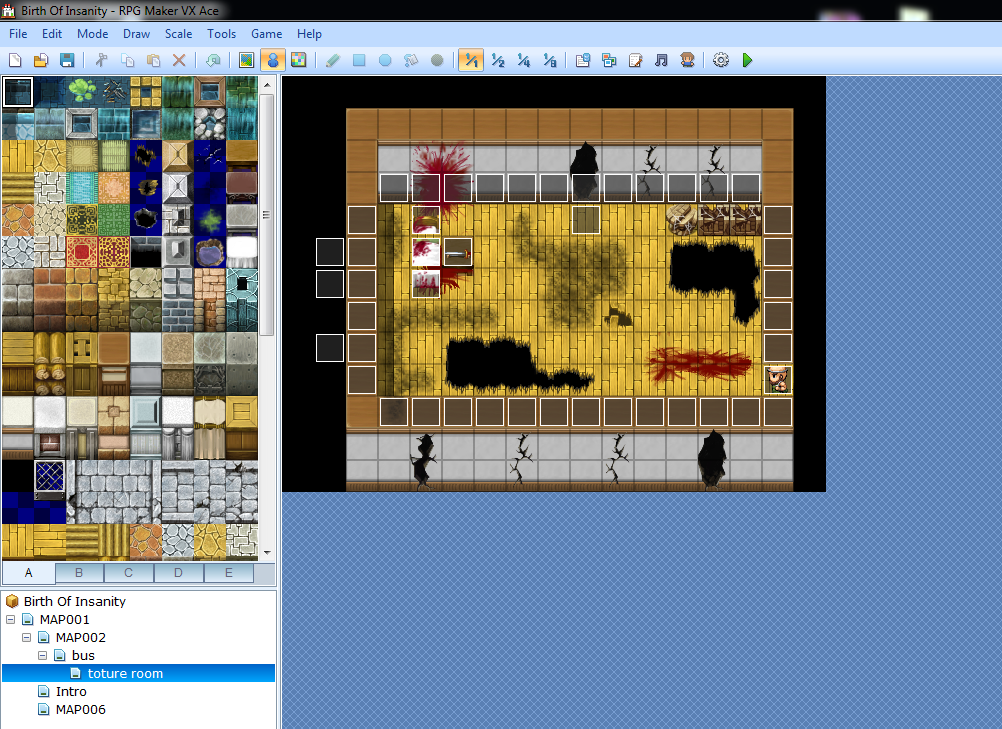Select the Ellipse drawing tool
Screen dimensions: 1002x729
pyautogui.click(x=385, y=60)
